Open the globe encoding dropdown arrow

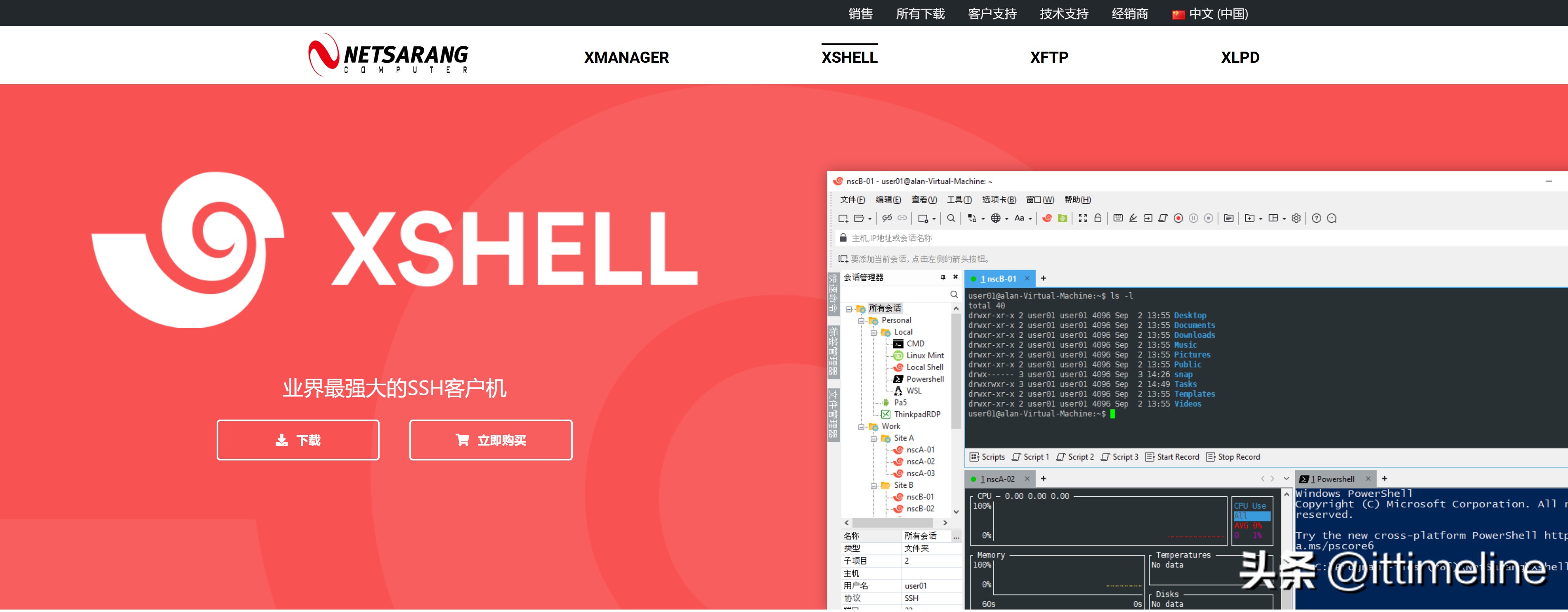(x=1007, y=219)
